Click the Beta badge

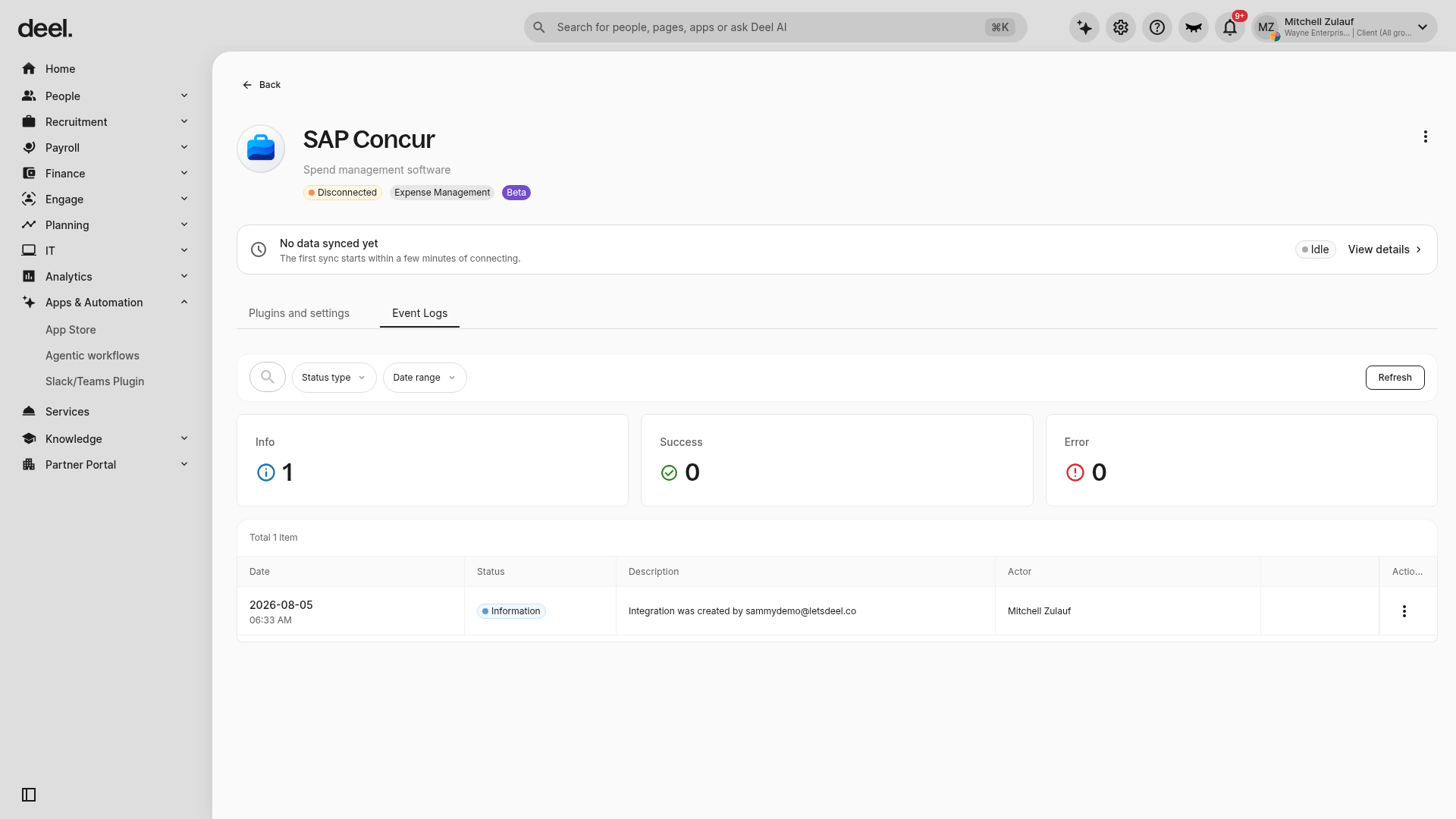pos(516,193)
